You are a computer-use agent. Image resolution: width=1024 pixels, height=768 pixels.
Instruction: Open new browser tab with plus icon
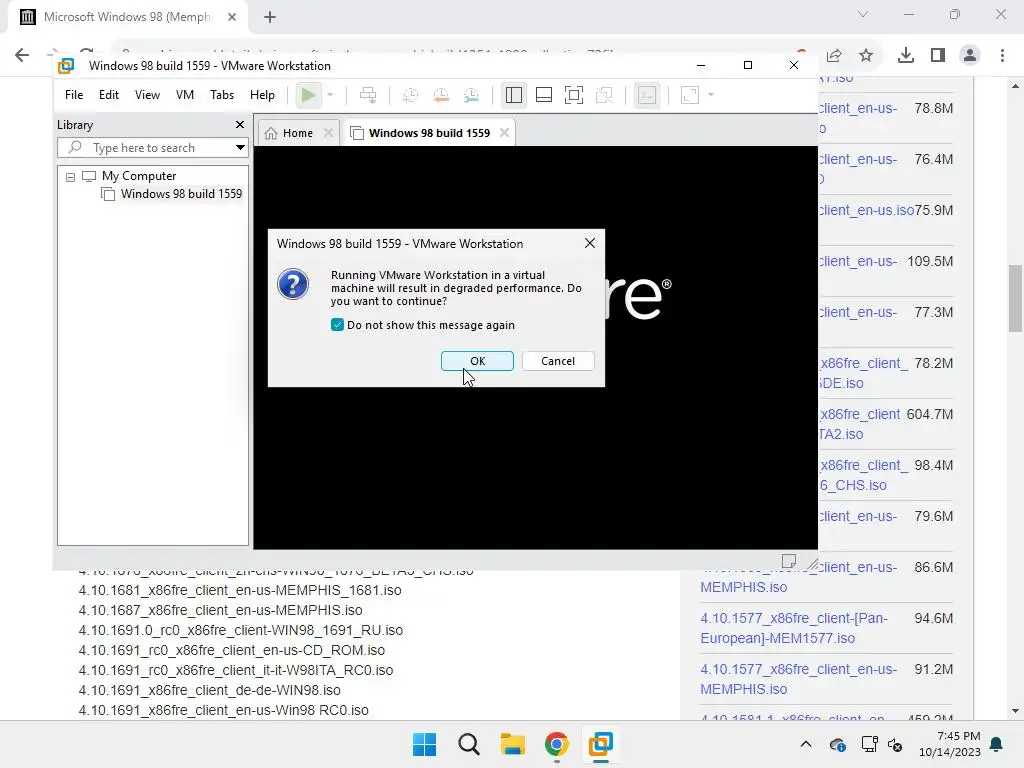(270, 17)
